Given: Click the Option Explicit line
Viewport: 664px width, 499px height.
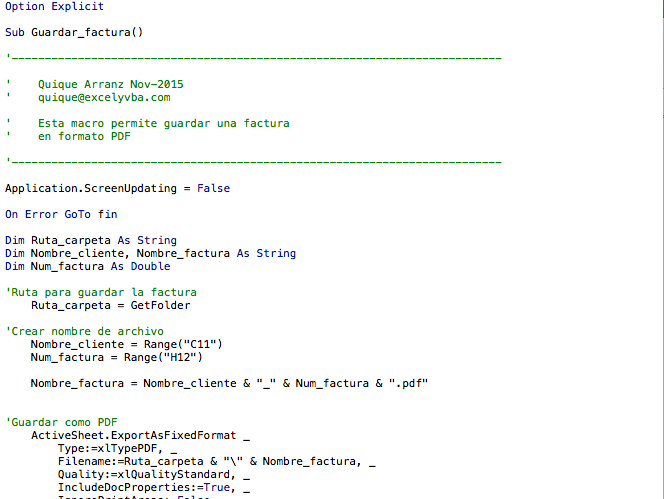Looking at the screenshot, I should click(x=54, y=6).
